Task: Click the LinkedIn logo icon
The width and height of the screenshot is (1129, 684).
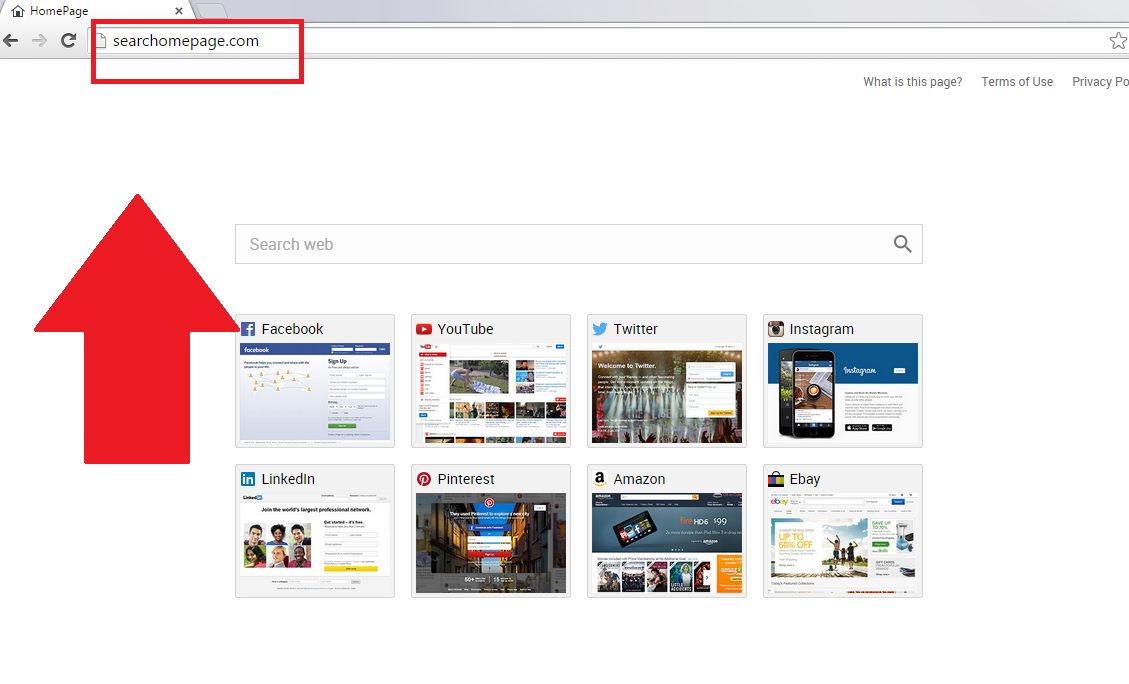Action: tap(248, 479)
